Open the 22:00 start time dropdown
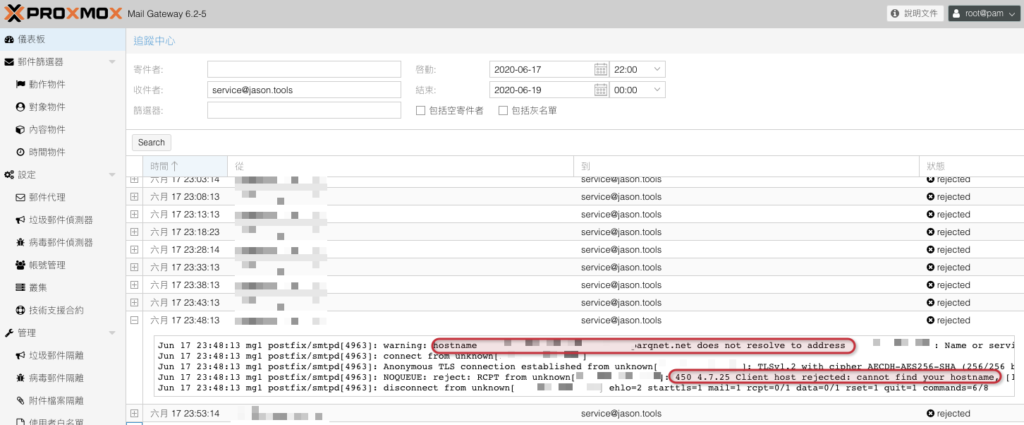This screenshot has height=425, width=1024. [656, 69]
